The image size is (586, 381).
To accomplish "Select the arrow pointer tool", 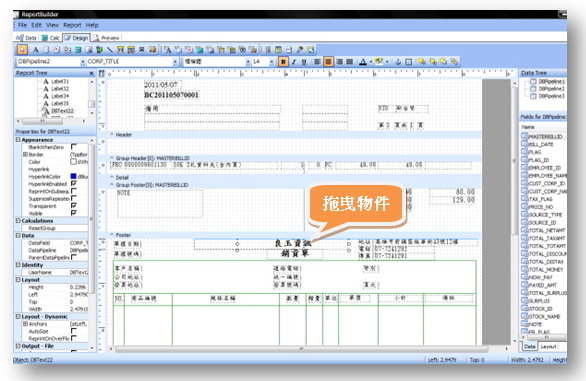I will pos(22,49).
